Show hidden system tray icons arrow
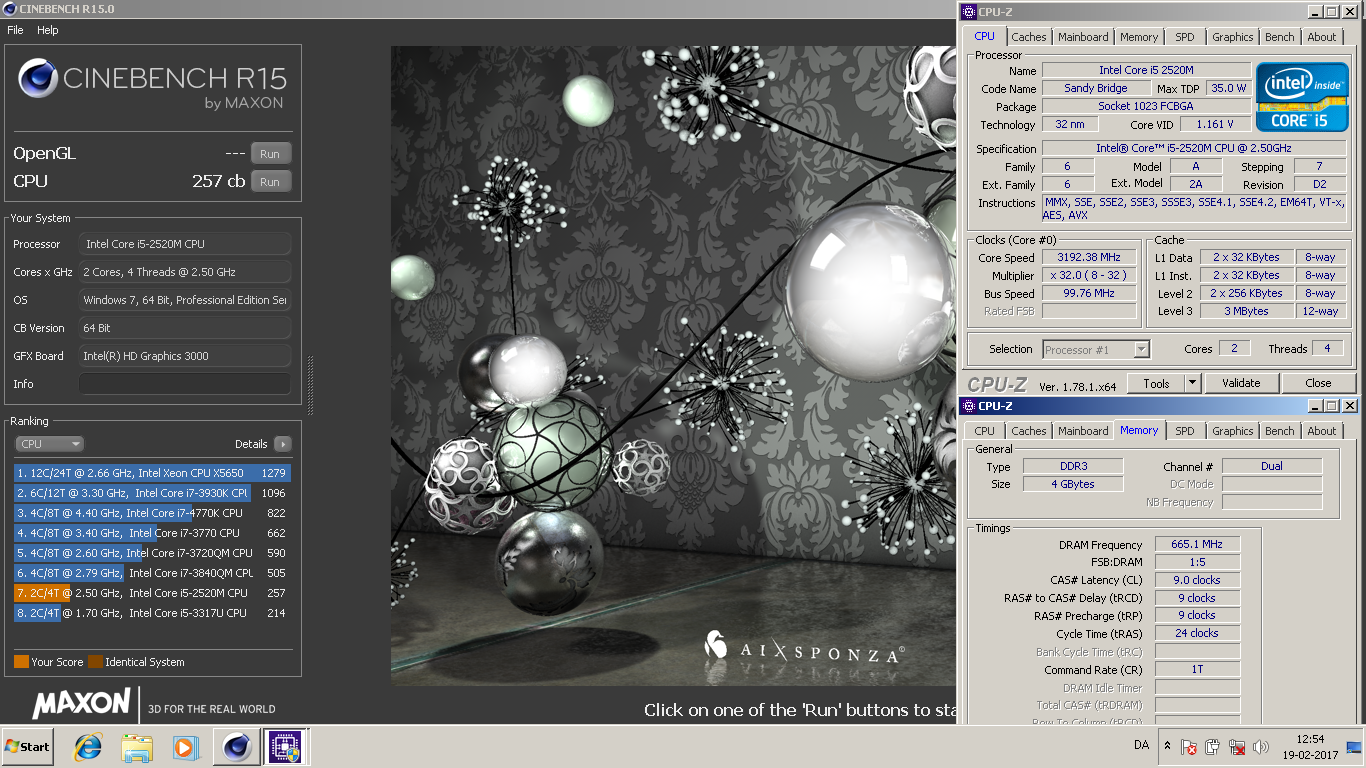The image size is (1366, 768). pos(1167,746)
